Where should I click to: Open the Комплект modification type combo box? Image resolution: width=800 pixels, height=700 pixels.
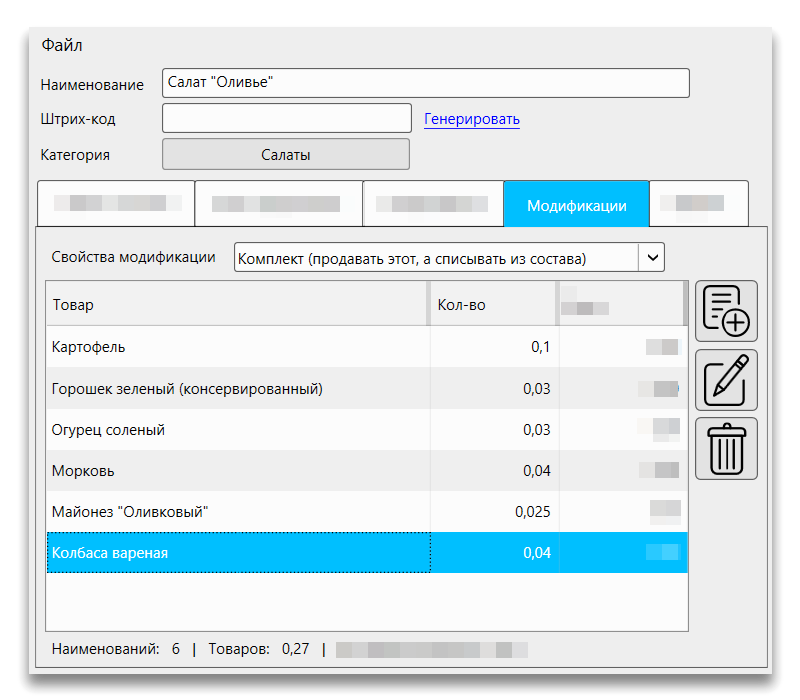(436, 258)
